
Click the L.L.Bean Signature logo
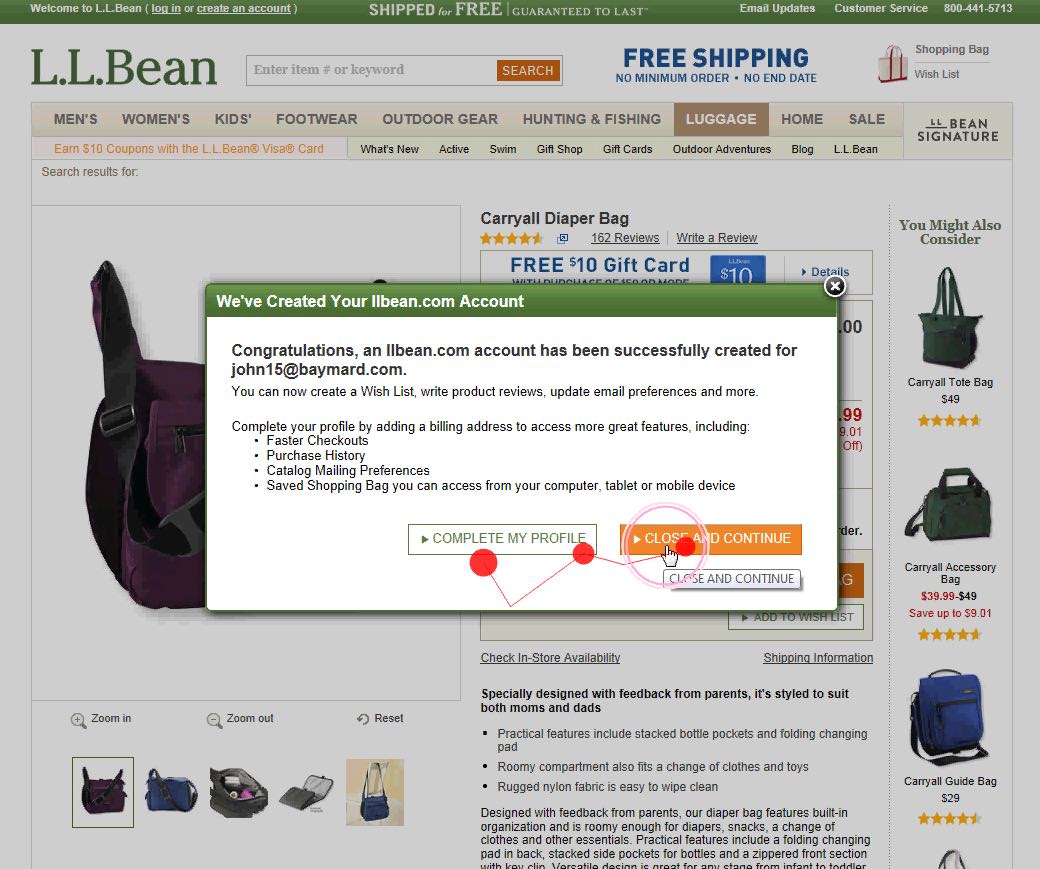(958, 130)
